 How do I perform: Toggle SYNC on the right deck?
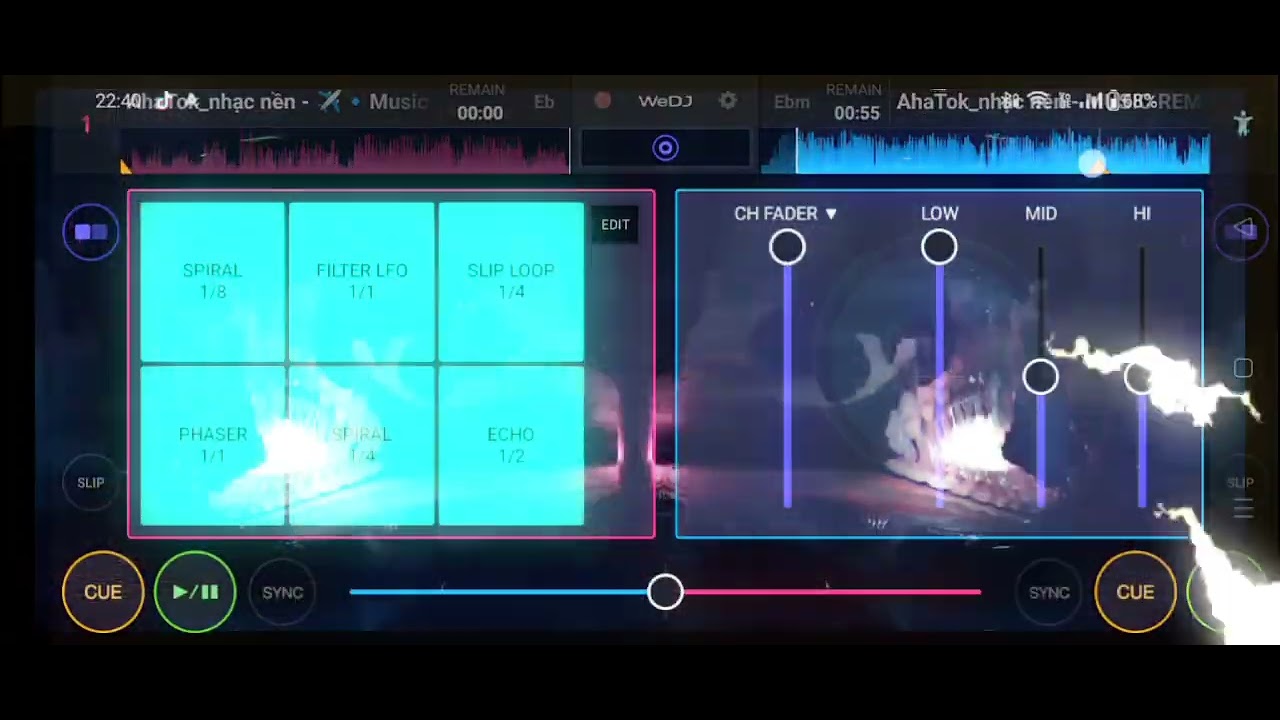[x=1049, y=593]
